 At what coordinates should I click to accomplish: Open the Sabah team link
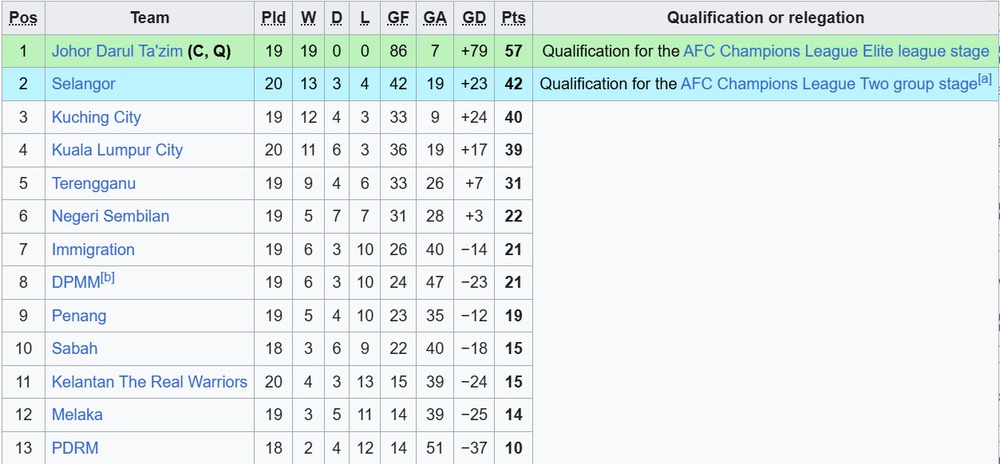tap(74, 348)
